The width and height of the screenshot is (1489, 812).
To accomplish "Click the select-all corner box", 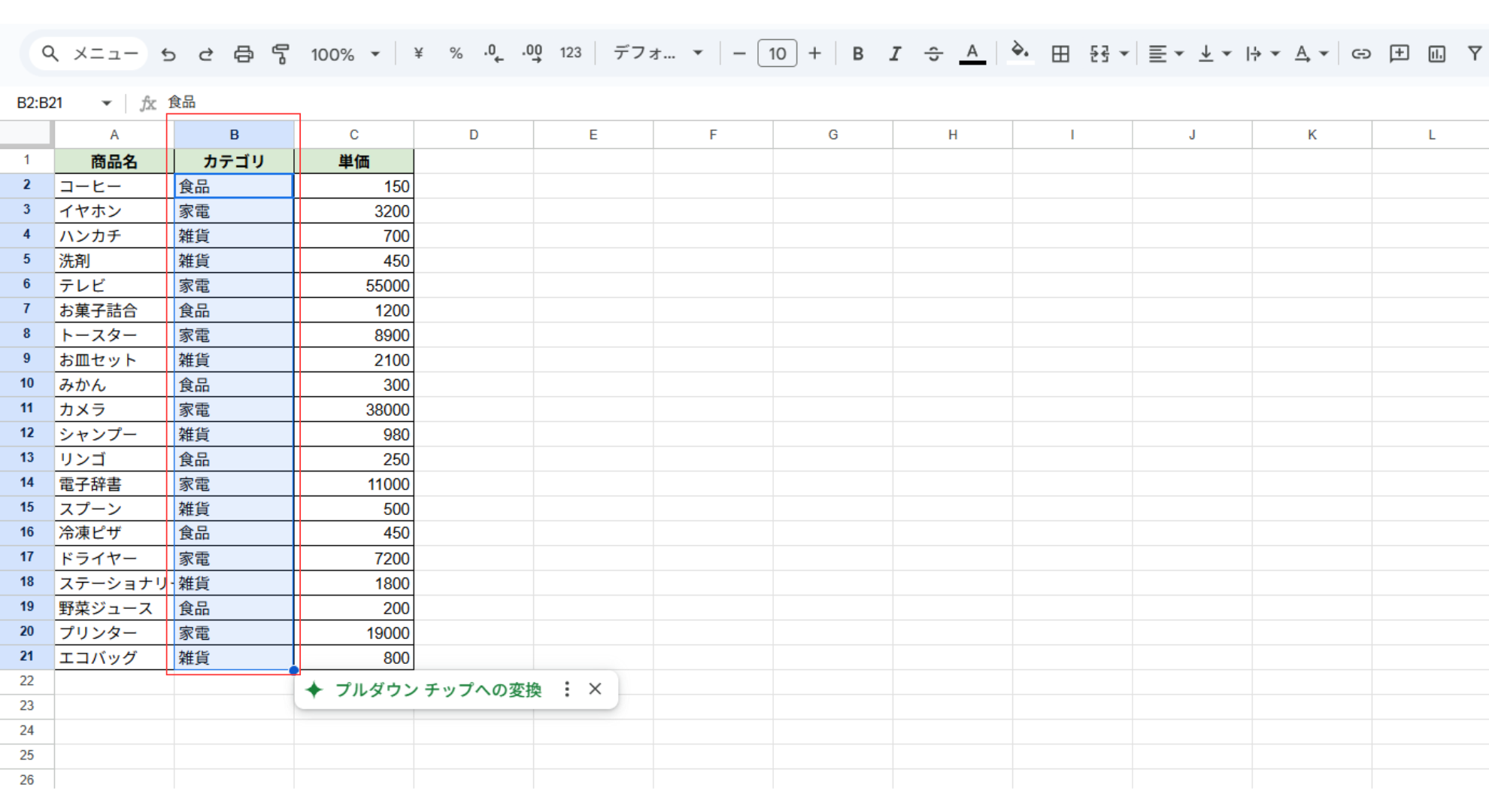I will (x=26, y=134).
